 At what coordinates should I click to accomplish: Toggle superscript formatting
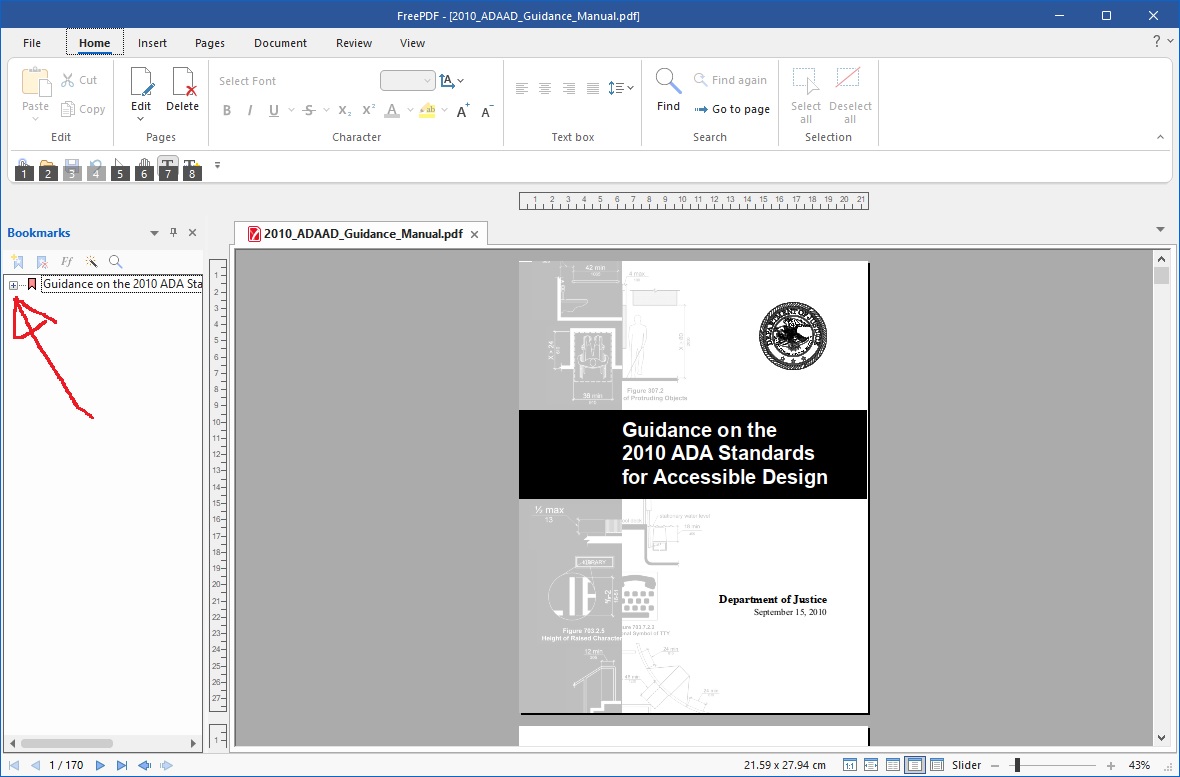369,111
